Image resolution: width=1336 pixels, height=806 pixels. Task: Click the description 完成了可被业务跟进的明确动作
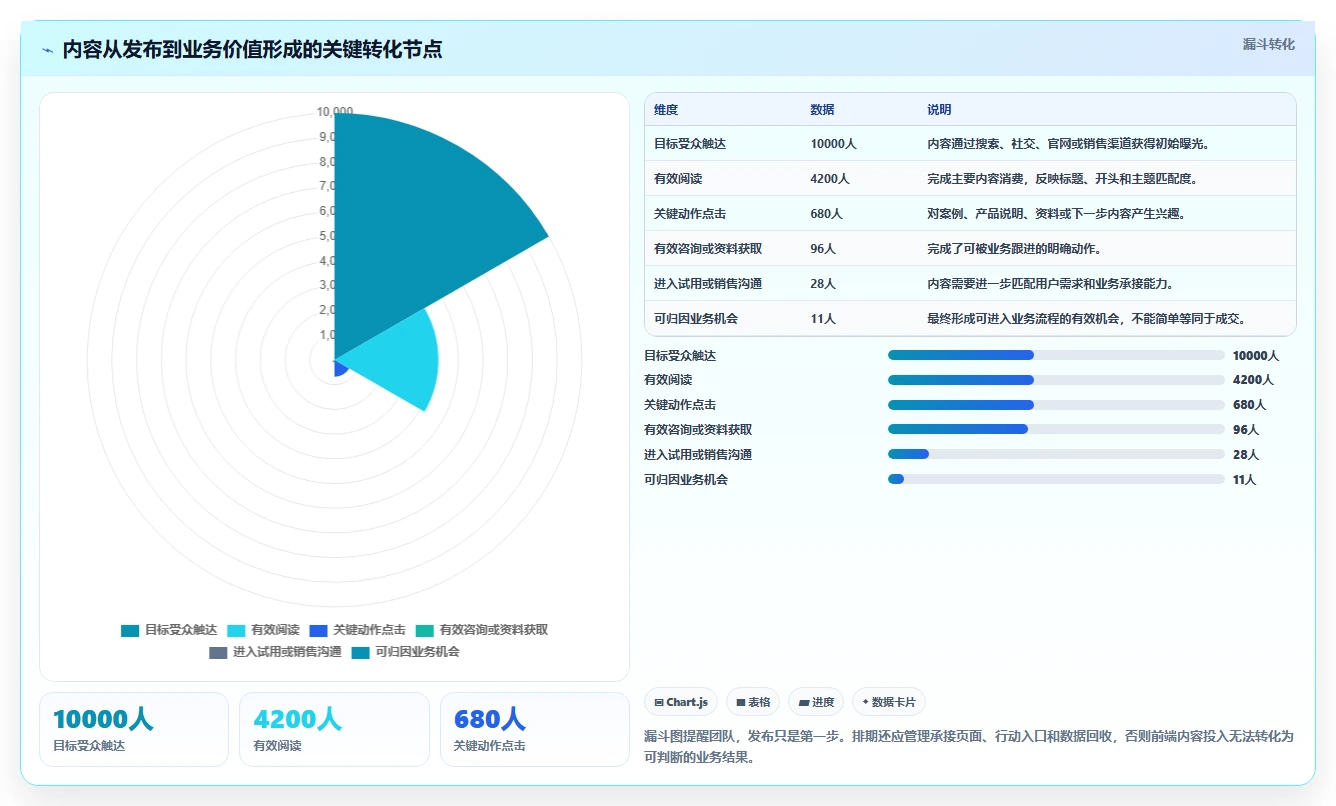pos(1014,249)
